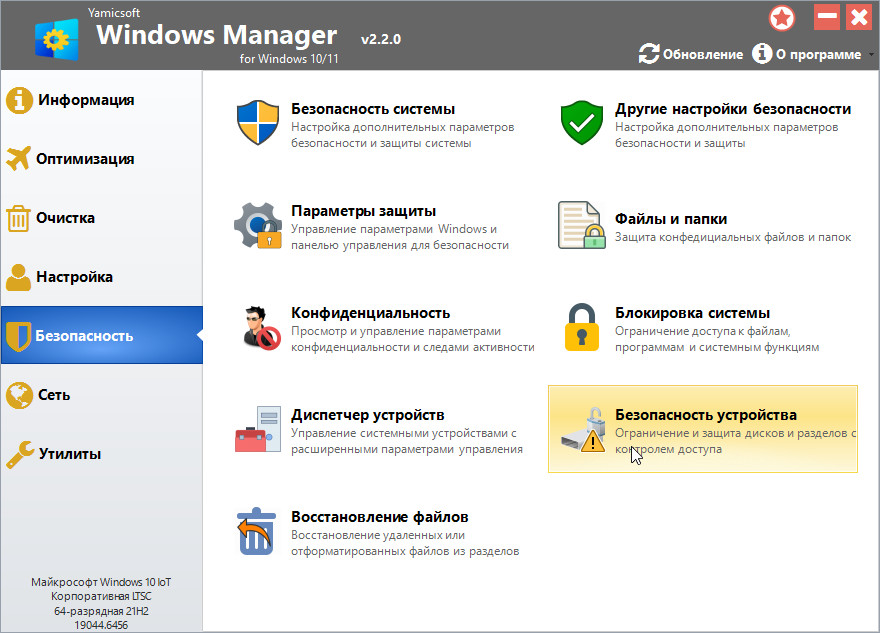Switch to the Информация tab
The height and width of the screenshot is (633, 880).
coord(85,100)
